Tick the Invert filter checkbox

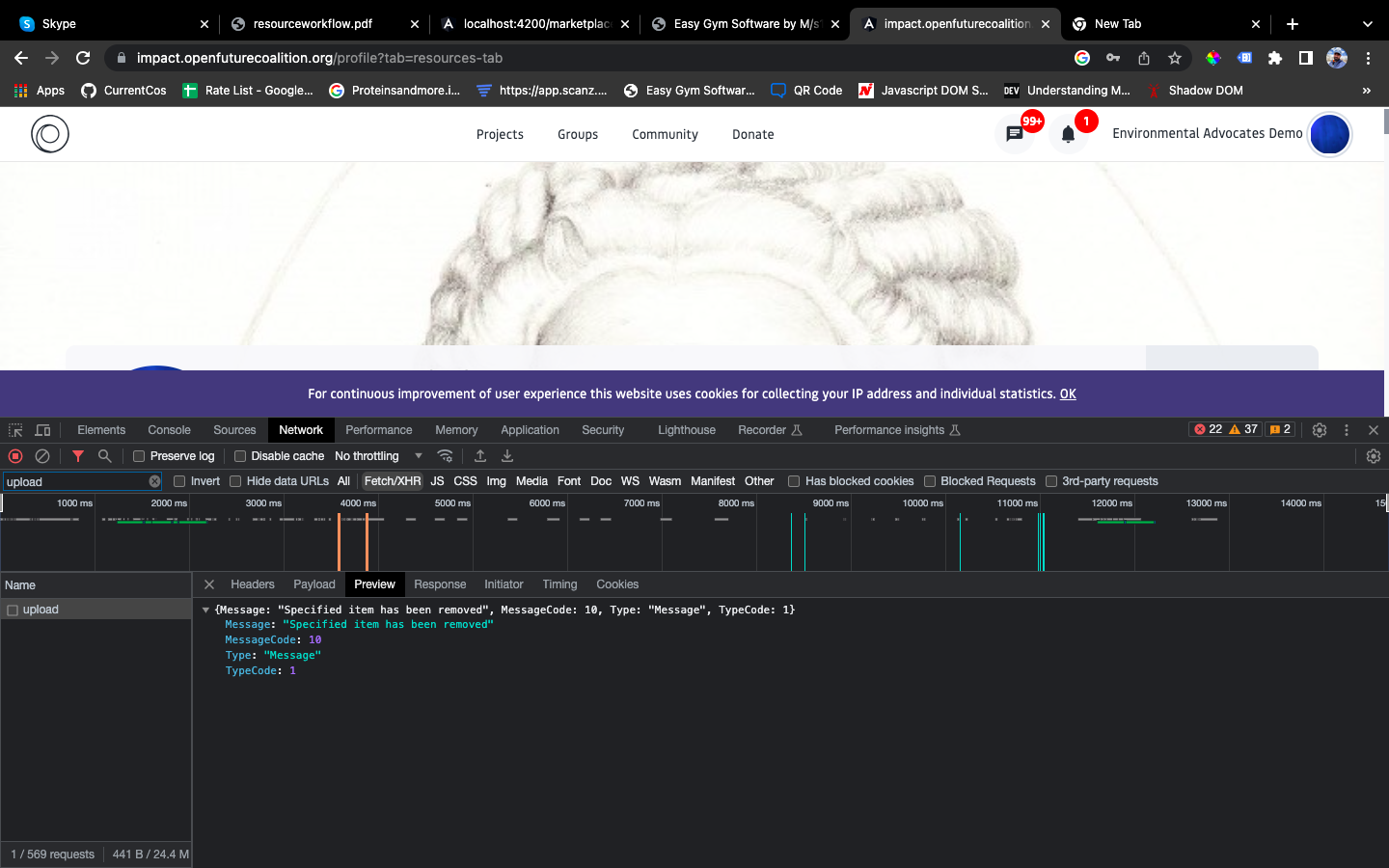(x=179, y=481)
